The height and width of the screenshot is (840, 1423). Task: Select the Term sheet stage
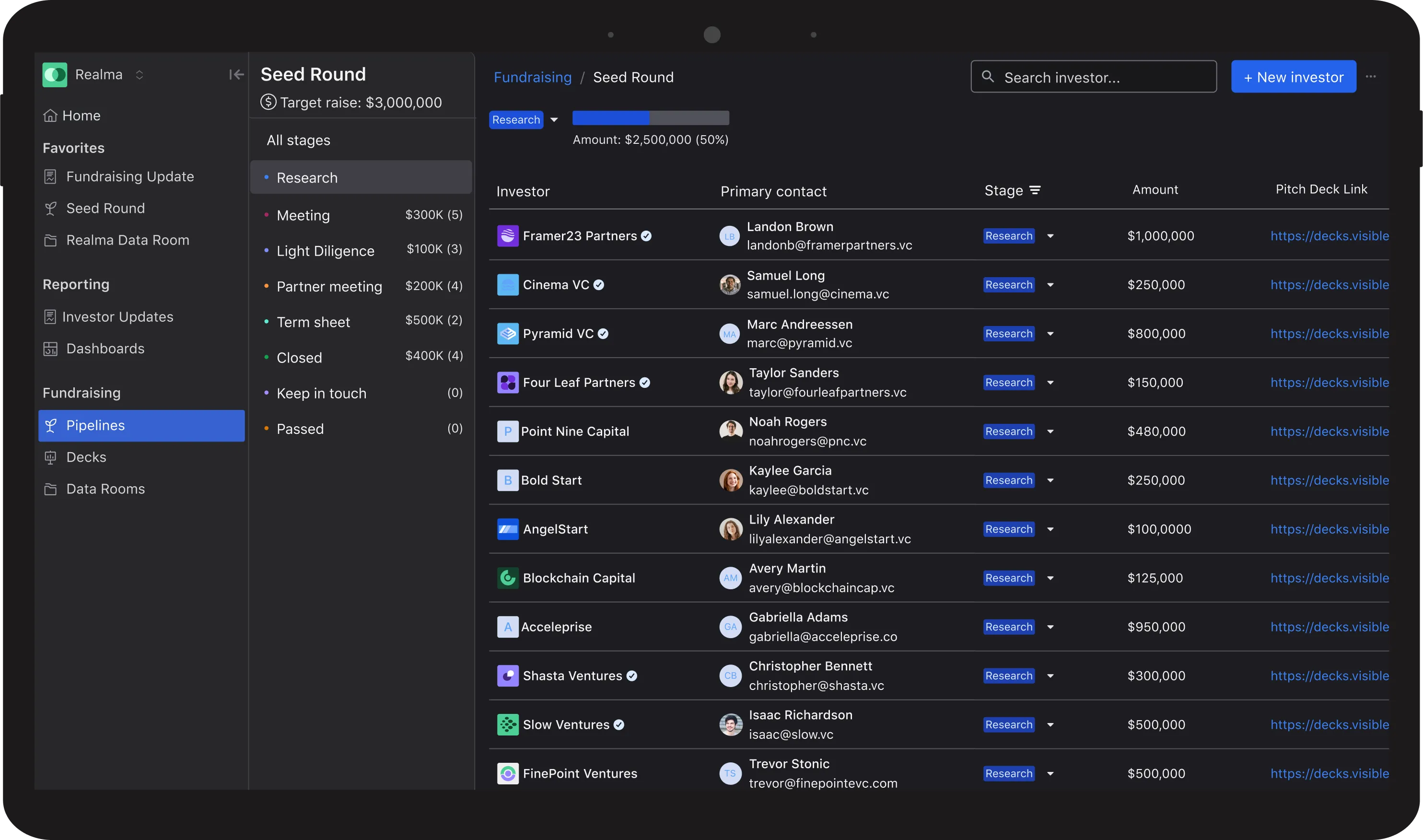tap(313, 322)
